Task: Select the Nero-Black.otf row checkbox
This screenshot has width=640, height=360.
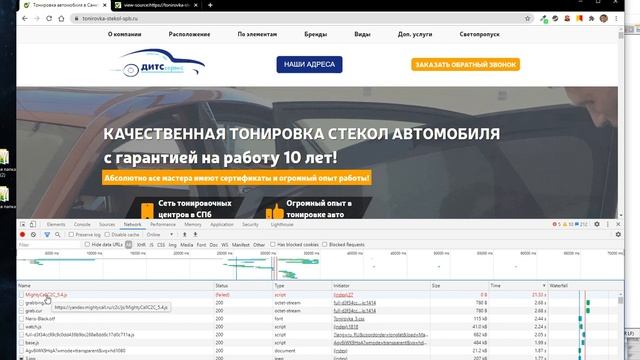Action: click(x=21, y=319)
